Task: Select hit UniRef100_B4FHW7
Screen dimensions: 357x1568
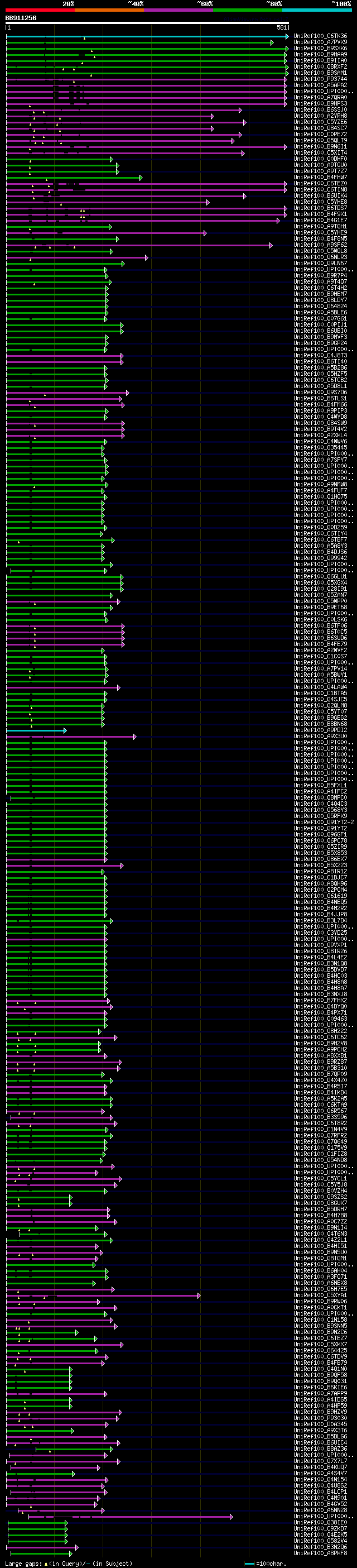Action: [x=321, y=177]
